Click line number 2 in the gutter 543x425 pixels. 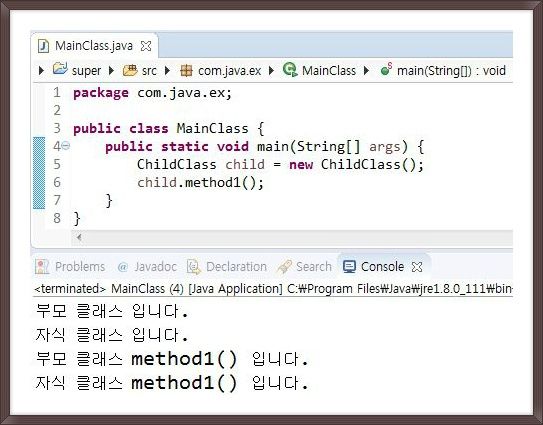tap(57, 110)
